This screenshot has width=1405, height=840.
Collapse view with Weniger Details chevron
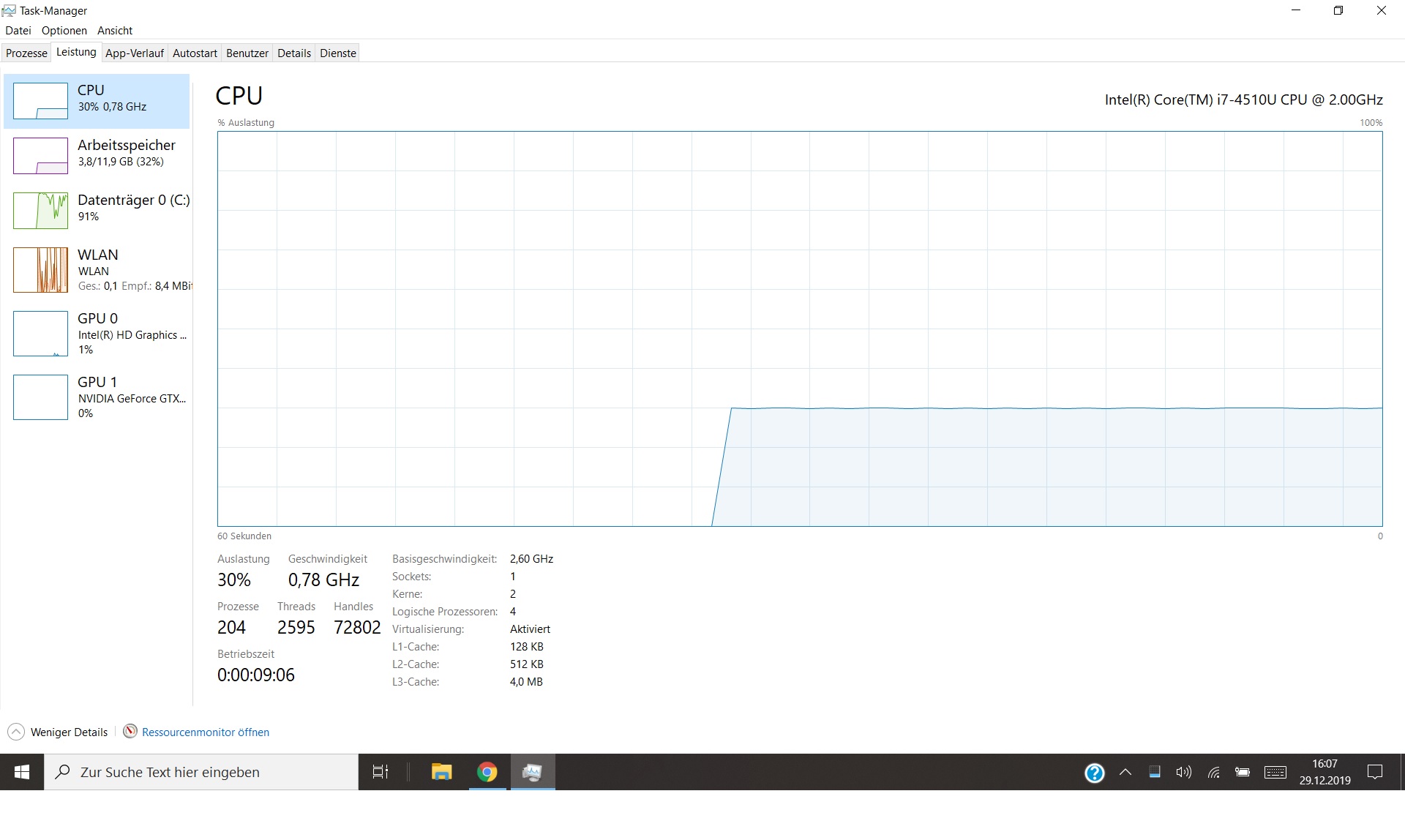coord(16,732)
